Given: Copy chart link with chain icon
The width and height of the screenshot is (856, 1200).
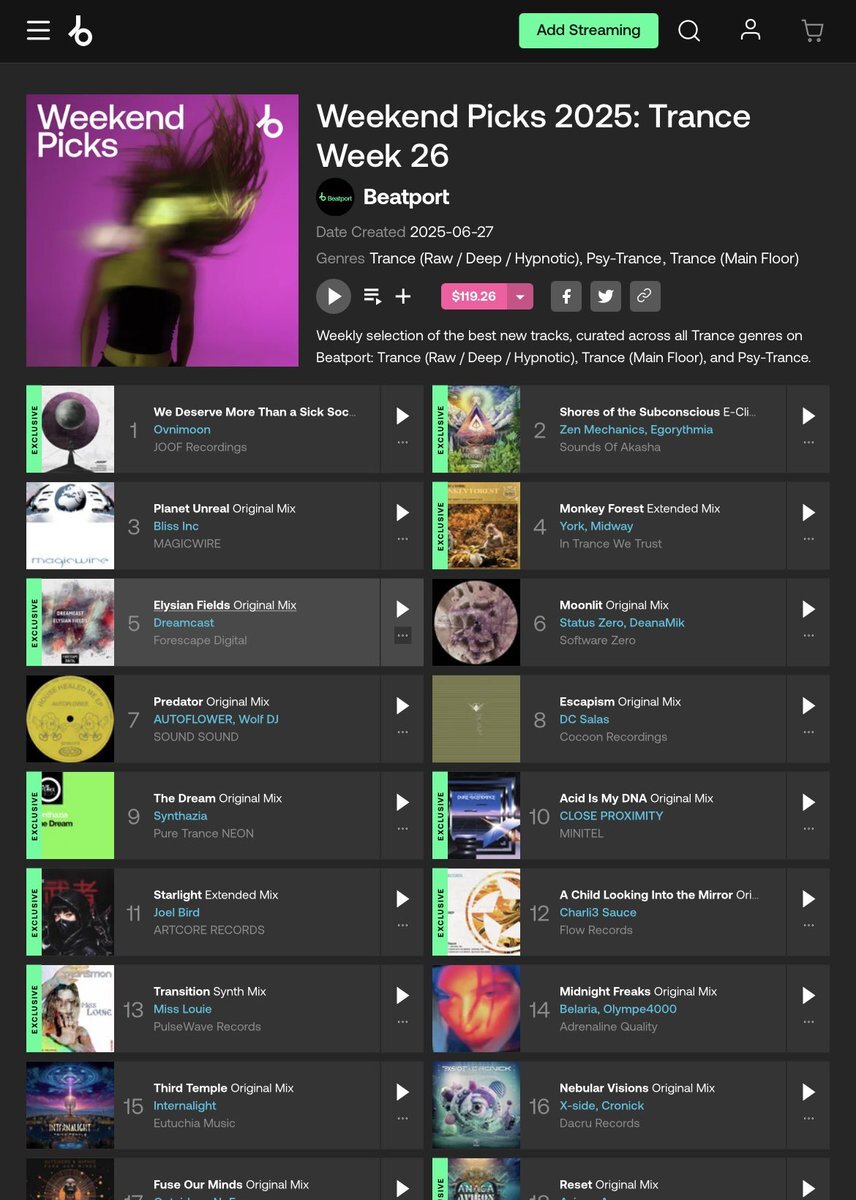Looking at the screenshot, I should [x=645, y=296].
